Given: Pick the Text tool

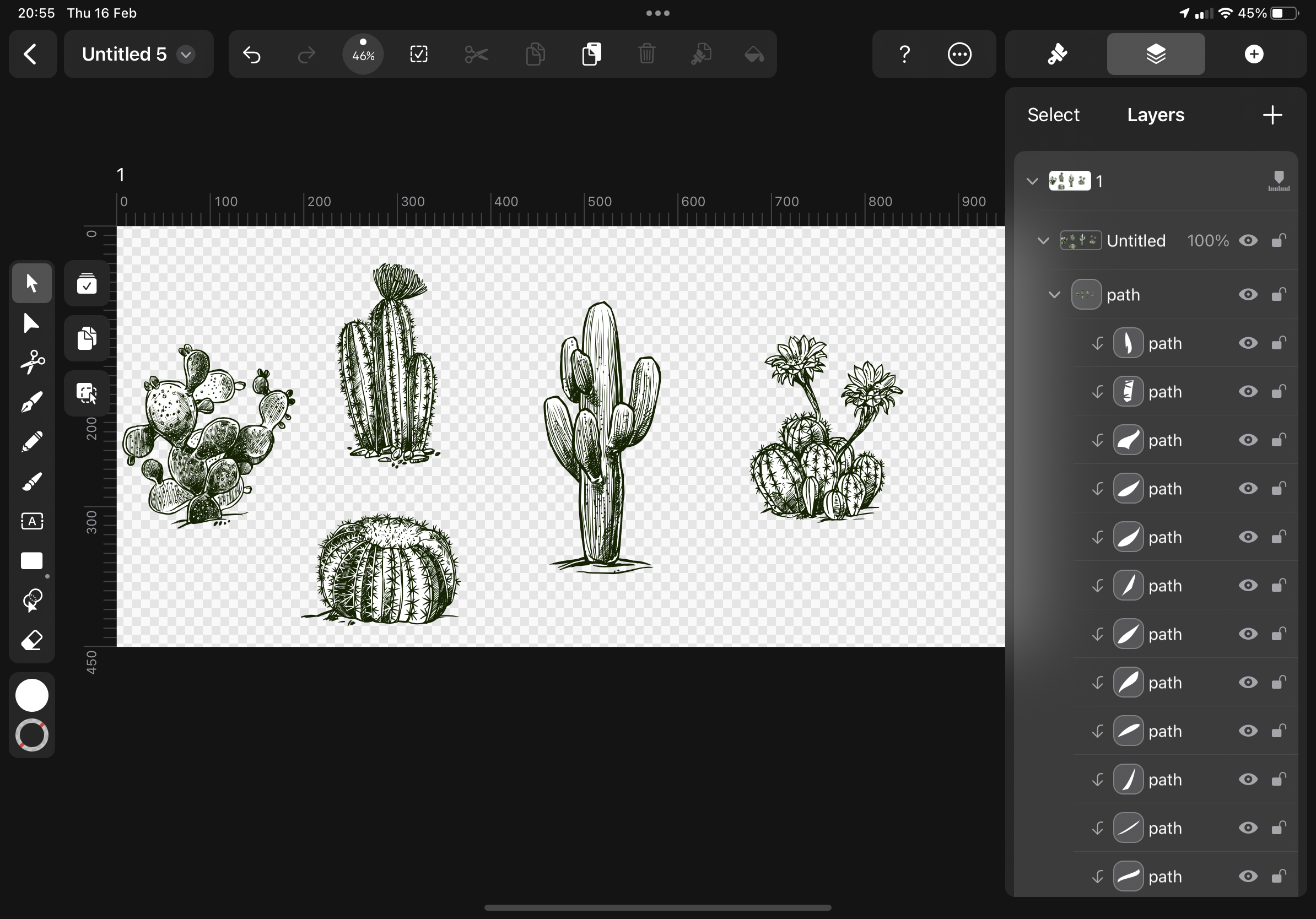Looking at the screenshot, I should (32, 521).
